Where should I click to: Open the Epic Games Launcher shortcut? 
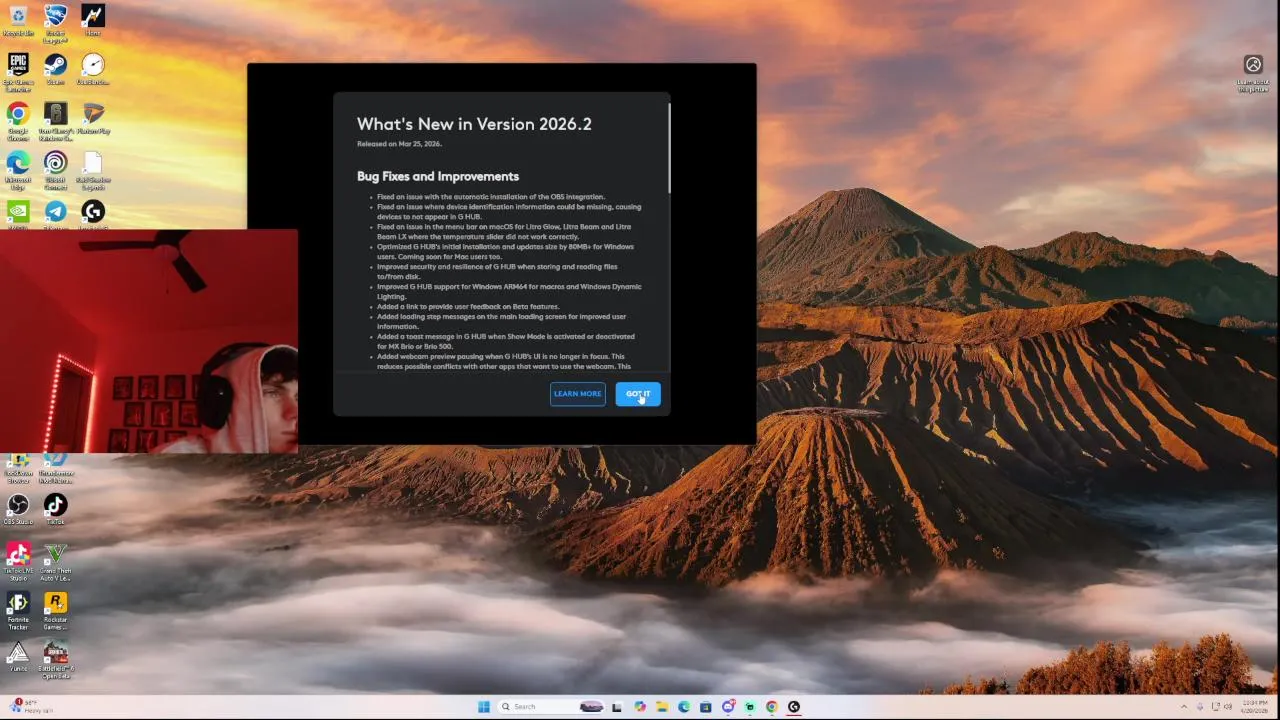[x=18, y=71]
